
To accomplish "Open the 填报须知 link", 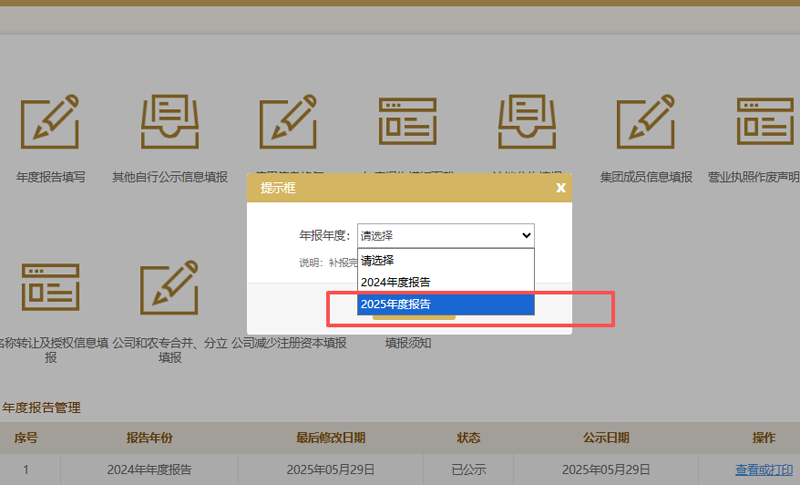I will pyautogui.click(x=408, y=343).
